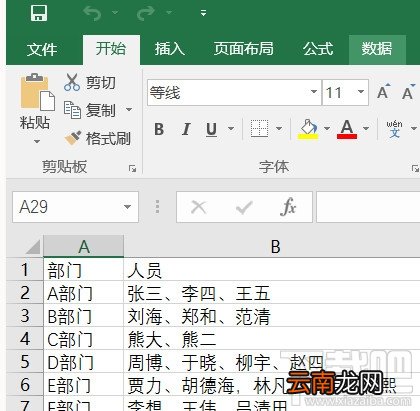Image resolution: width=420 pixels, height=411 pixels.
Task: Open the font size dropdown arrow
Action: tap(361, 92)
